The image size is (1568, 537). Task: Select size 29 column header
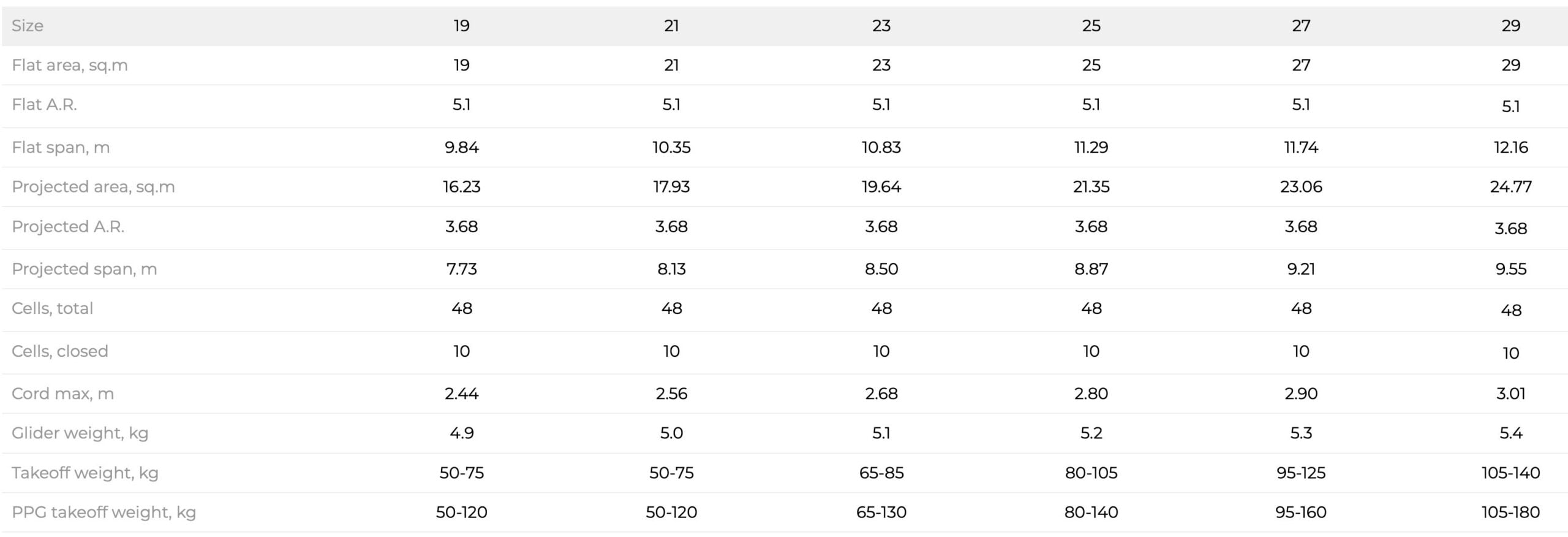[1510, 26]
